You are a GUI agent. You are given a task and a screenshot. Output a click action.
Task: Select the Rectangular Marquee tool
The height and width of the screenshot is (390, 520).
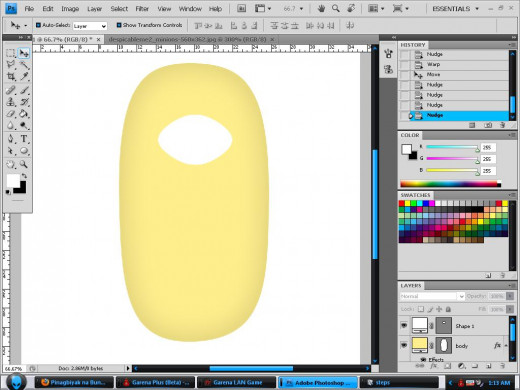pyautogui.click(x=11, y=53)
